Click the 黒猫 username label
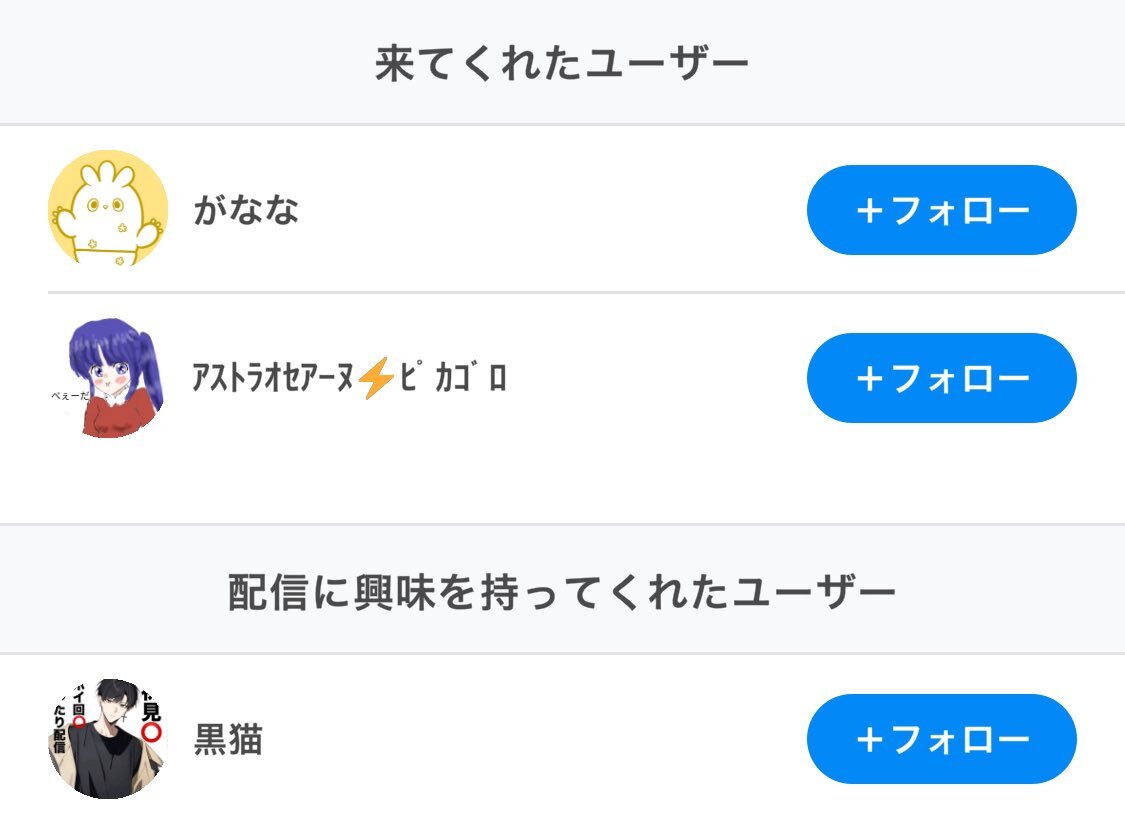This screenshot has width=1125, height=816. 228,740
